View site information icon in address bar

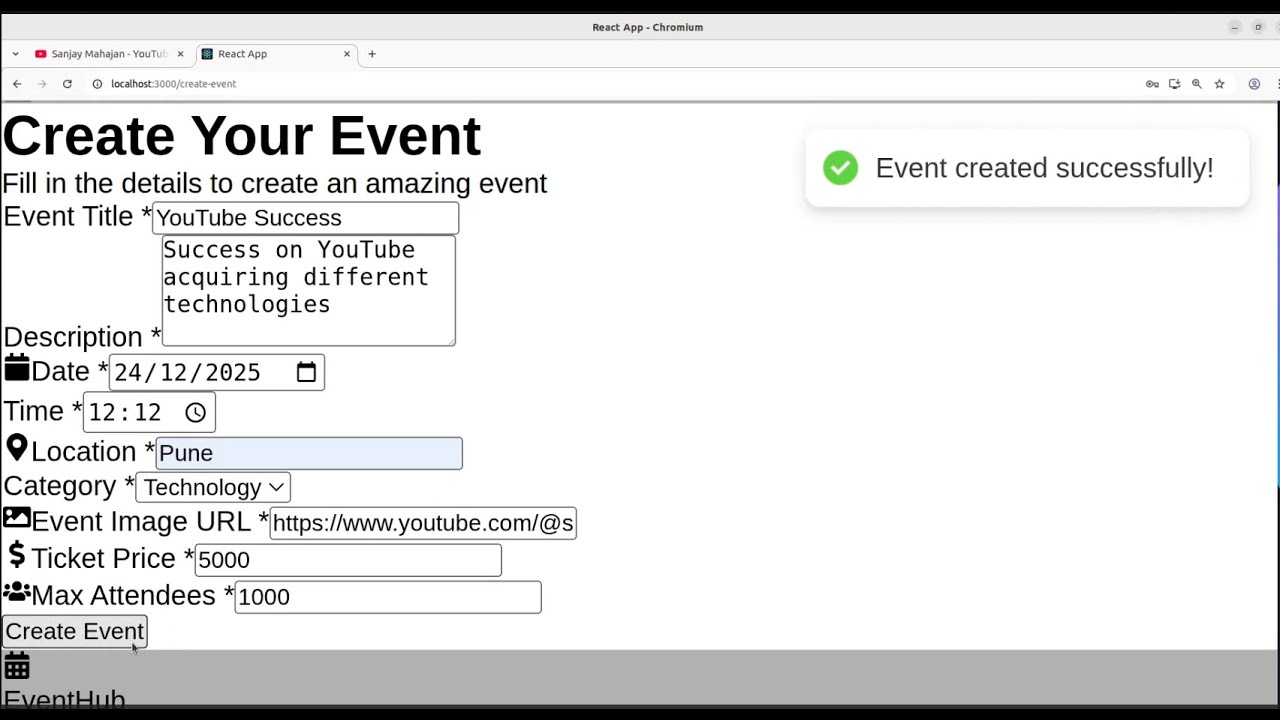click(97, 84)
